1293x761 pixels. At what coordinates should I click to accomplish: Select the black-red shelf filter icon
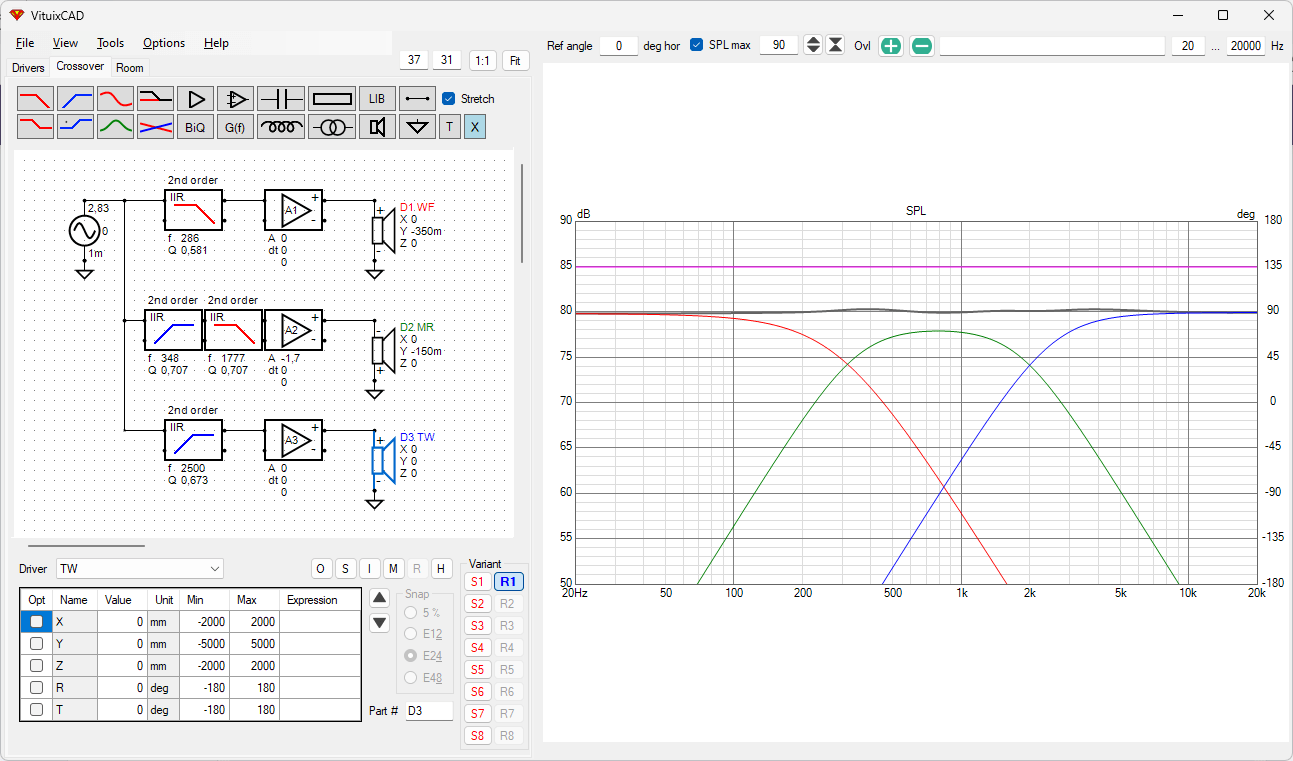[156, 99]
